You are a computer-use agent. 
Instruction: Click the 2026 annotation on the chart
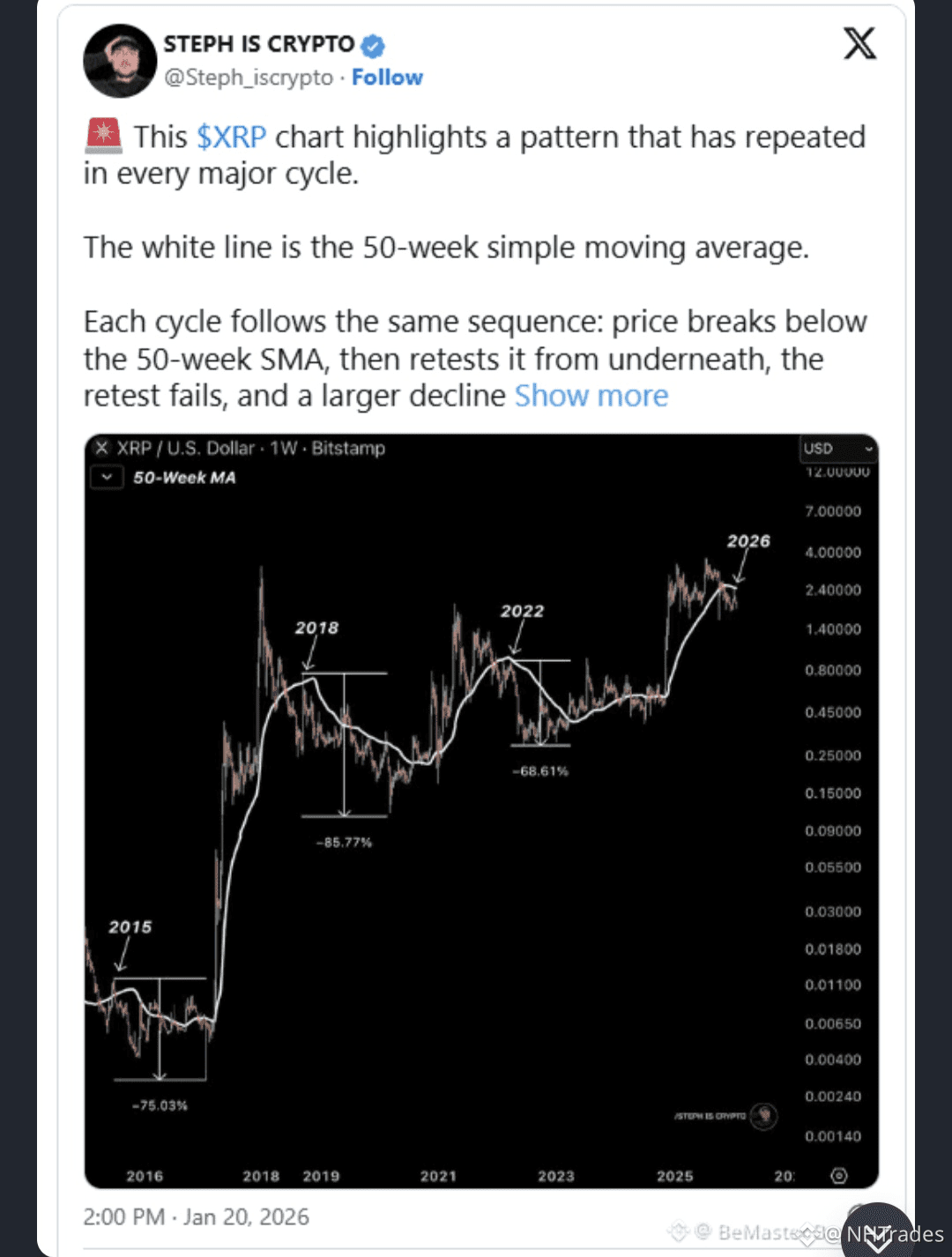tap(748, 541)
